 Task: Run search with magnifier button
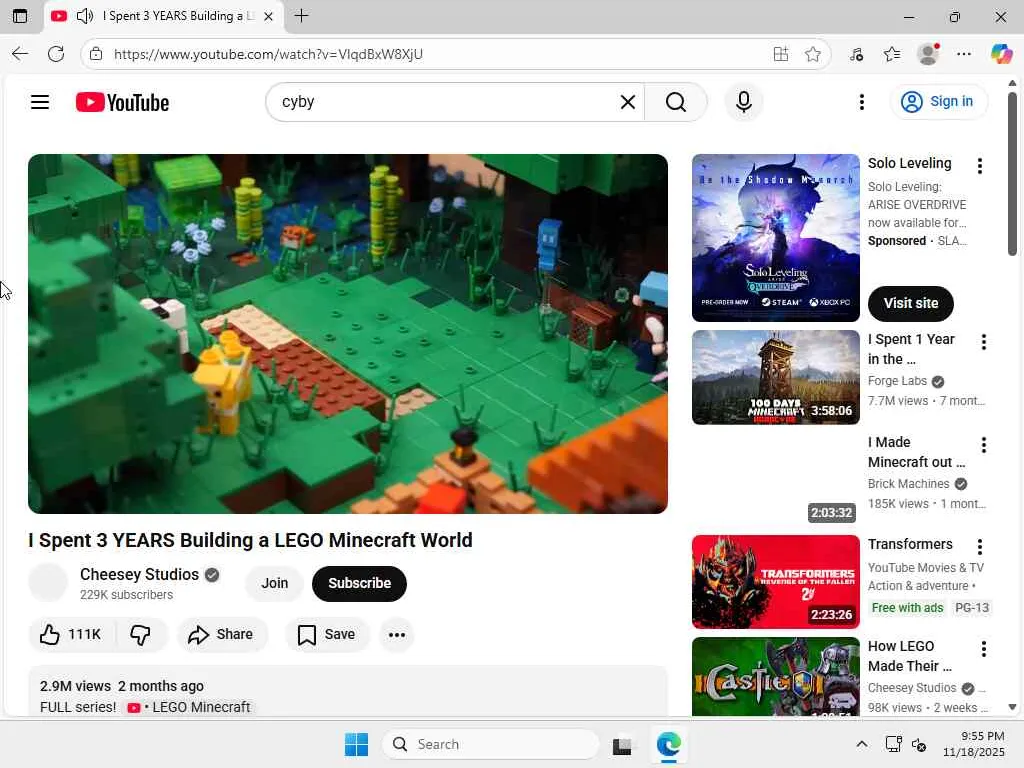pos(676,102)
